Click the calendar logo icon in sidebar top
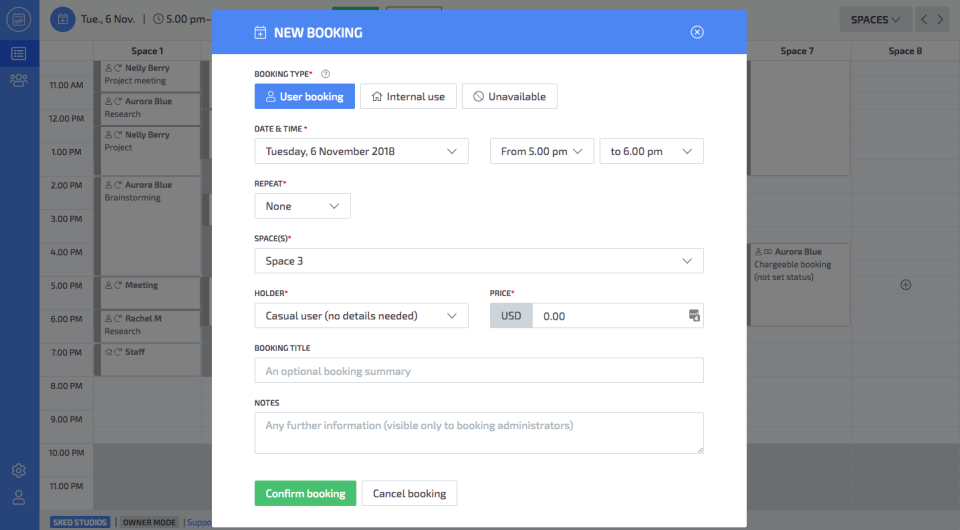This screenshot has height=530, width=960. [x=19, y=19]
